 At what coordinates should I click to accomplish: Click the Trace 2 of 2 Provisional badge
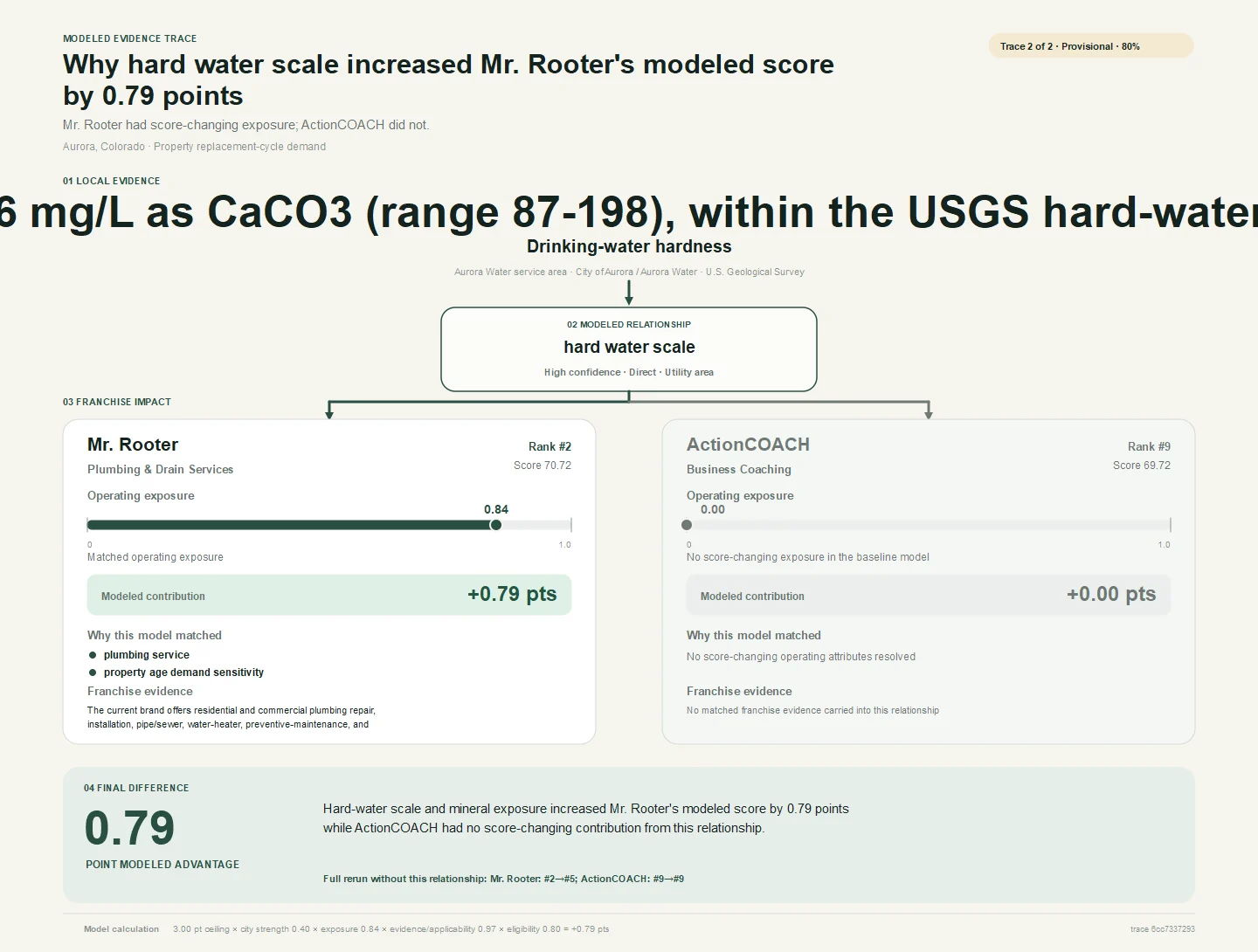(1090, 46)
